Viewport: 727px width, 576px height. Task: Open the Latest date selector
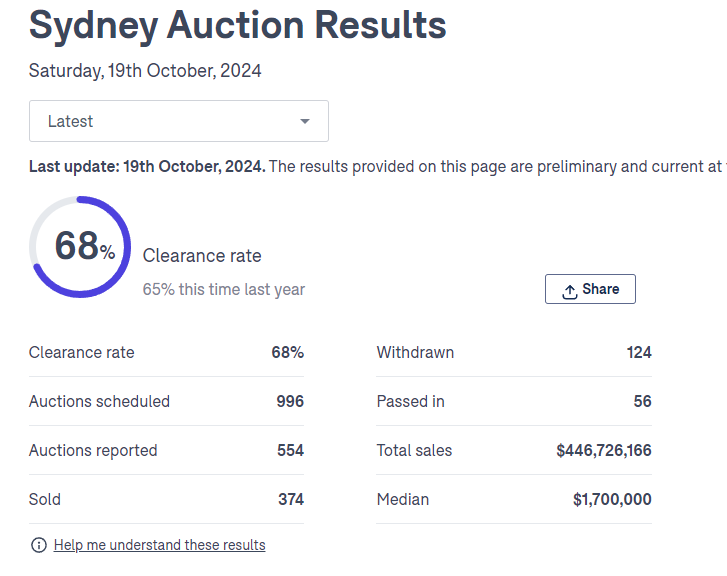click(178, 121)
